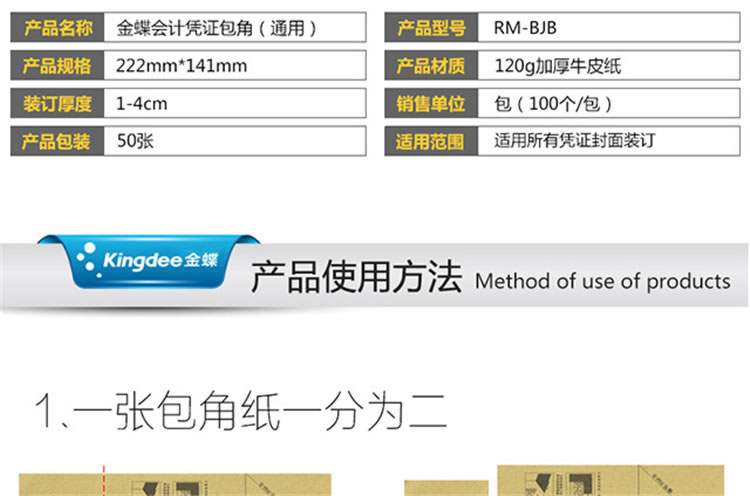Open the left uncut corner paper image
Viewport: 750px width, 496px height.
(175, 485)
